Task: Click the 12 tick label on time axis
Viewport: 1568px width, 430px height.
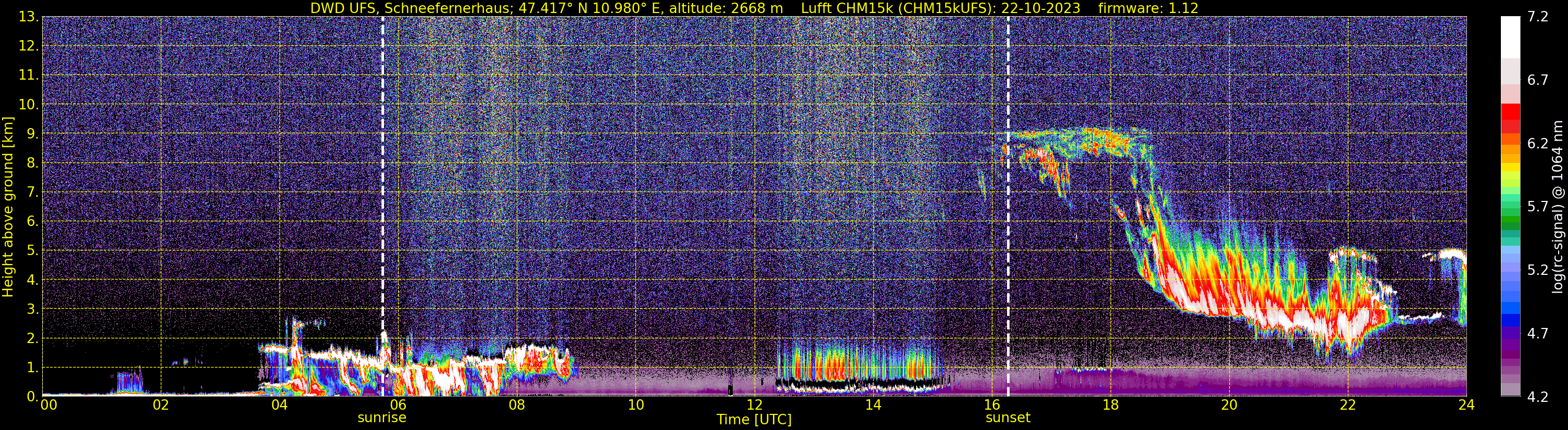Action: point(754,405)
